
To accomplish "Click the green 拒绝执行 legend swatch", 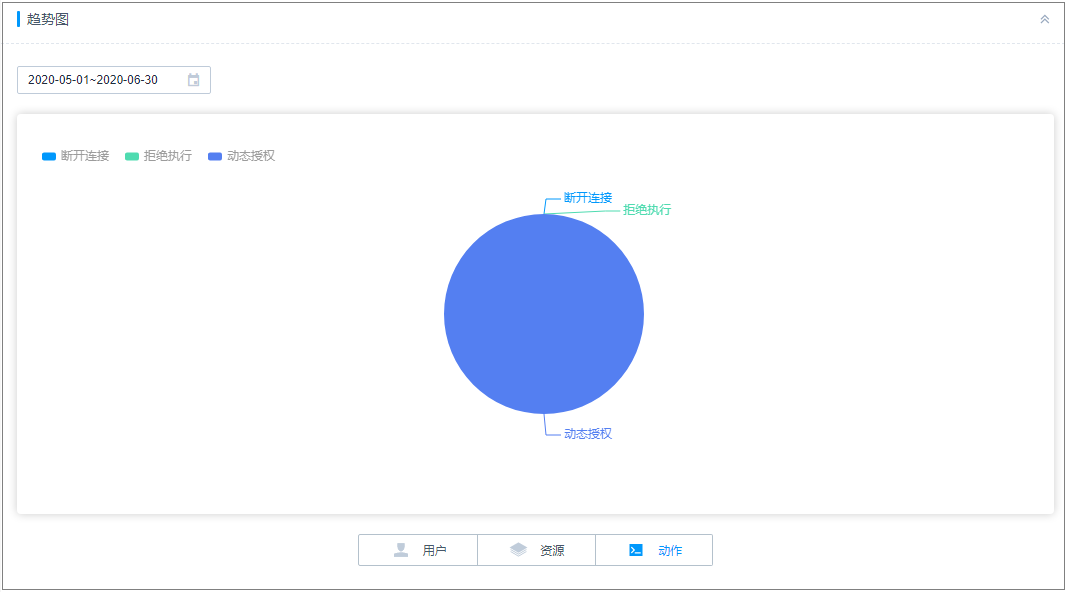I will pos(132,157).
